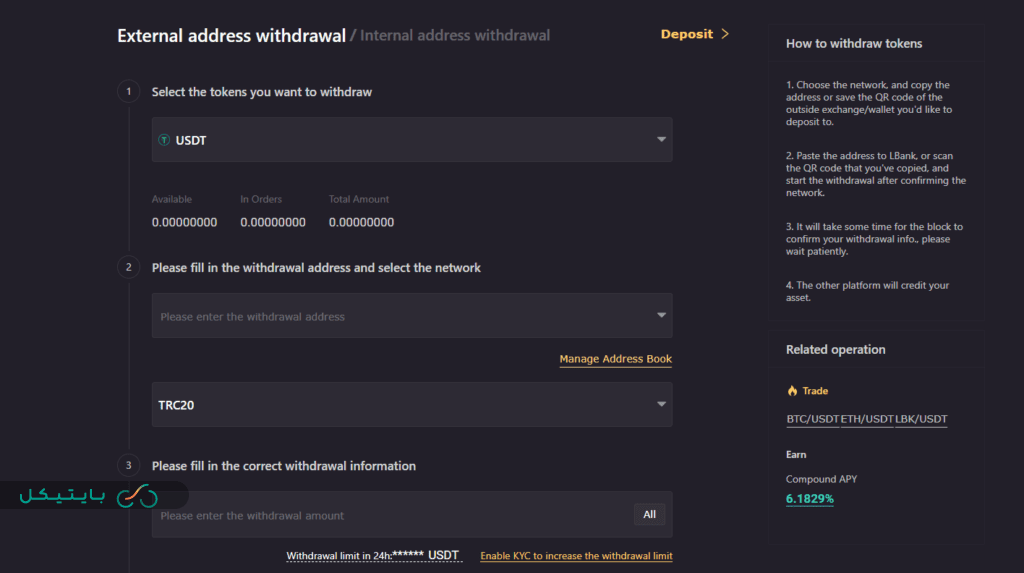Click Enable KYC to increase limit link

click(x=576, y=556)
